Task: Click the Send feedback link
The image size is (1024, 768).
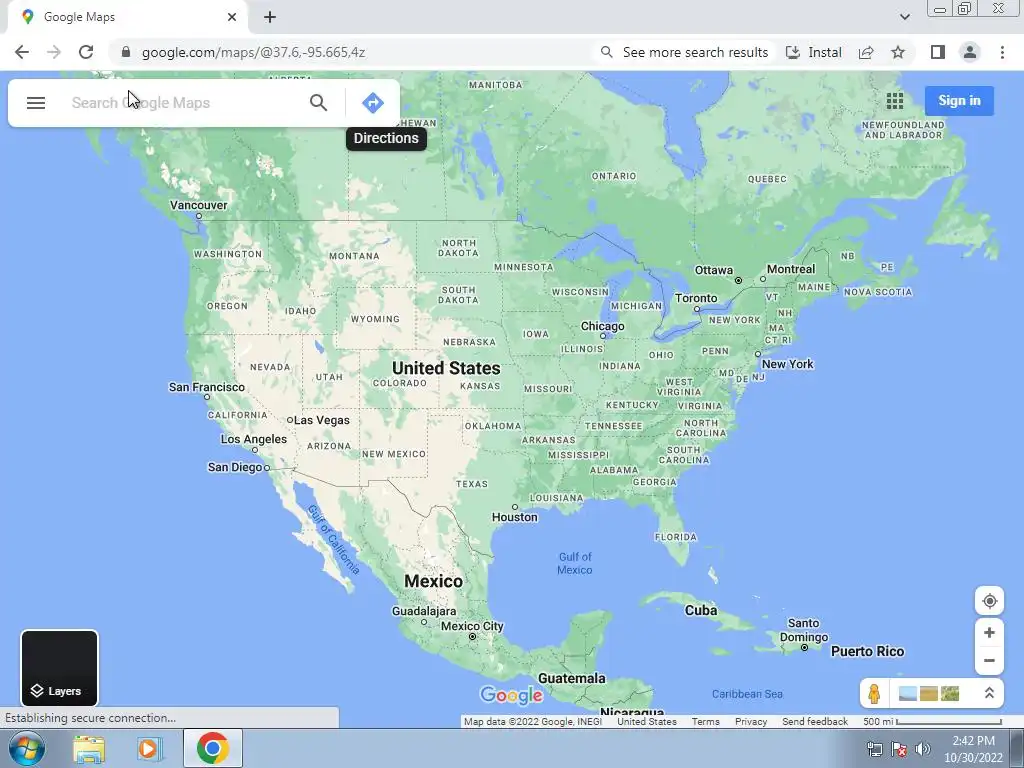Action: pos(815,722)
